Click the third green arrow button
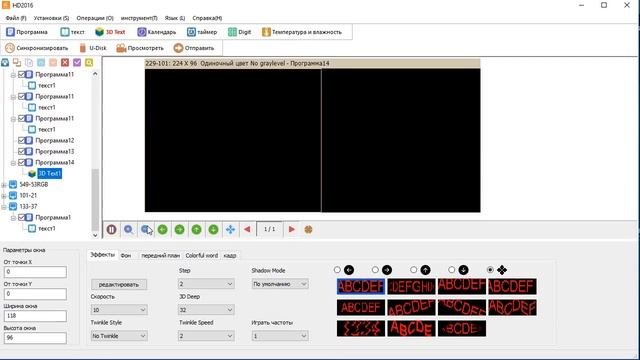 tap(196, 229)
